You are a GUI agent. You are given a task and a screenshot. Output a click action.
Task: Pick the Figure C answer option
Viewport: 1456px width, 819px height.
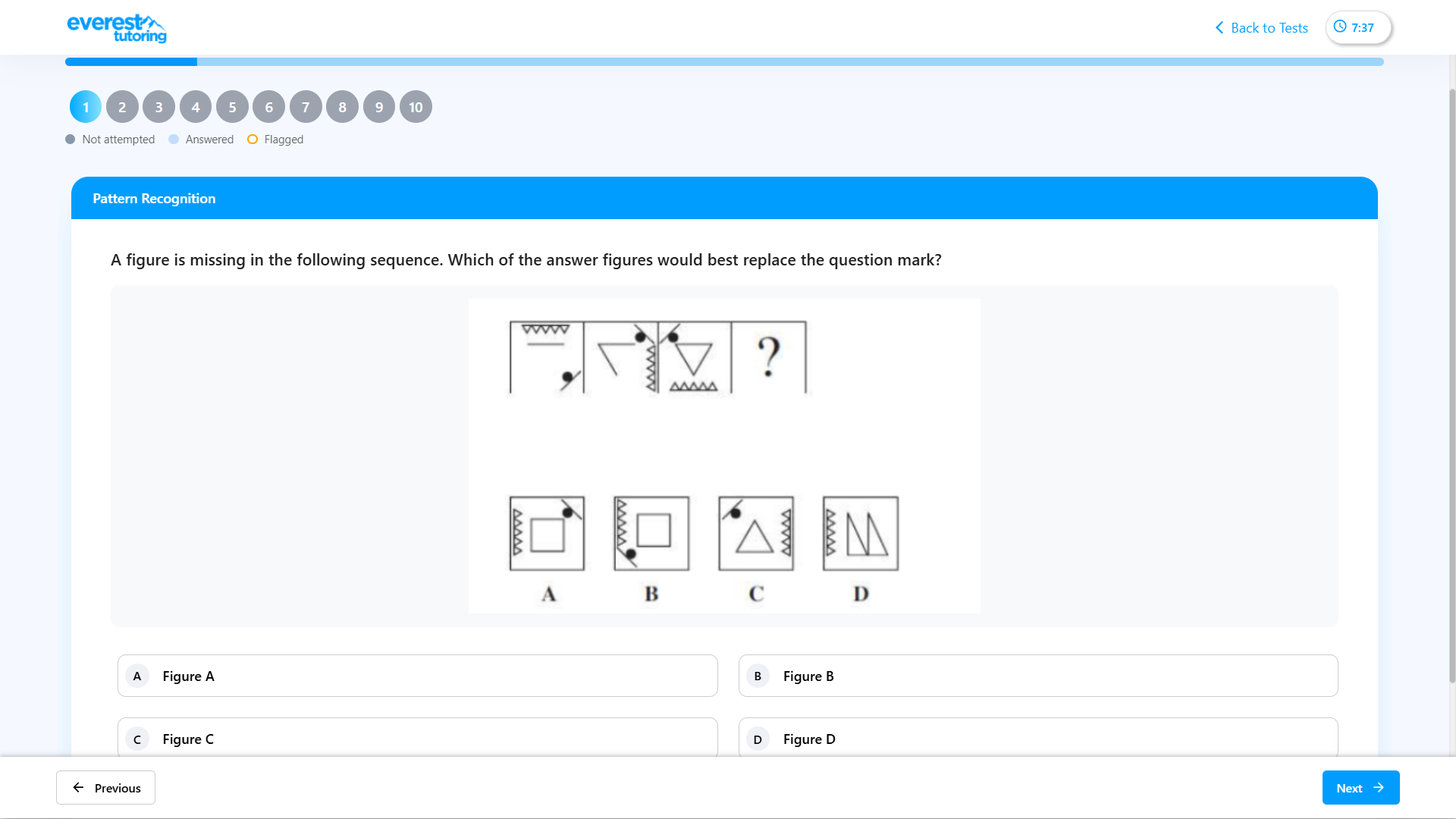click(417, 739)
